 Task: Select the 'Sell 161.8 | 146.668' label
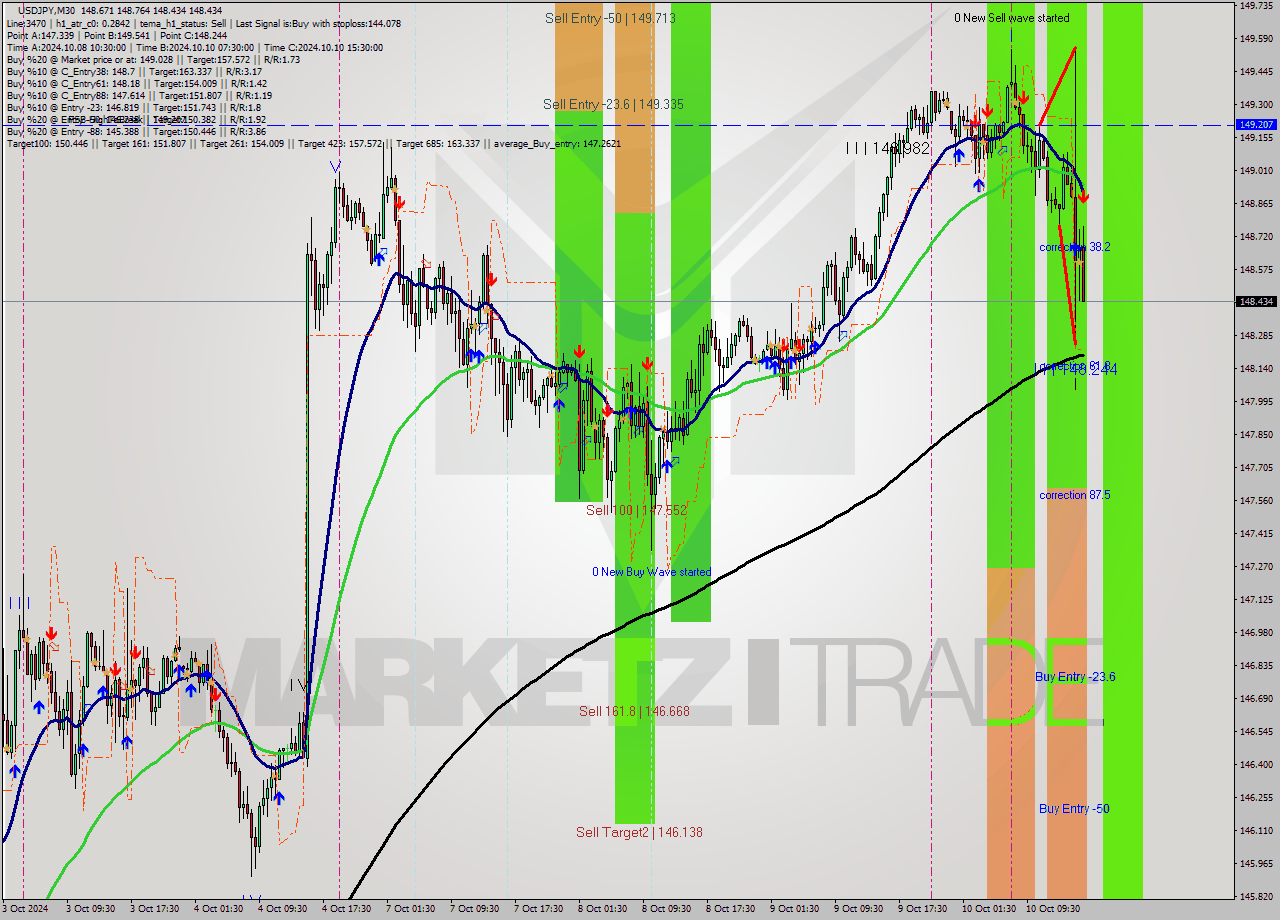tap(634, 711)
